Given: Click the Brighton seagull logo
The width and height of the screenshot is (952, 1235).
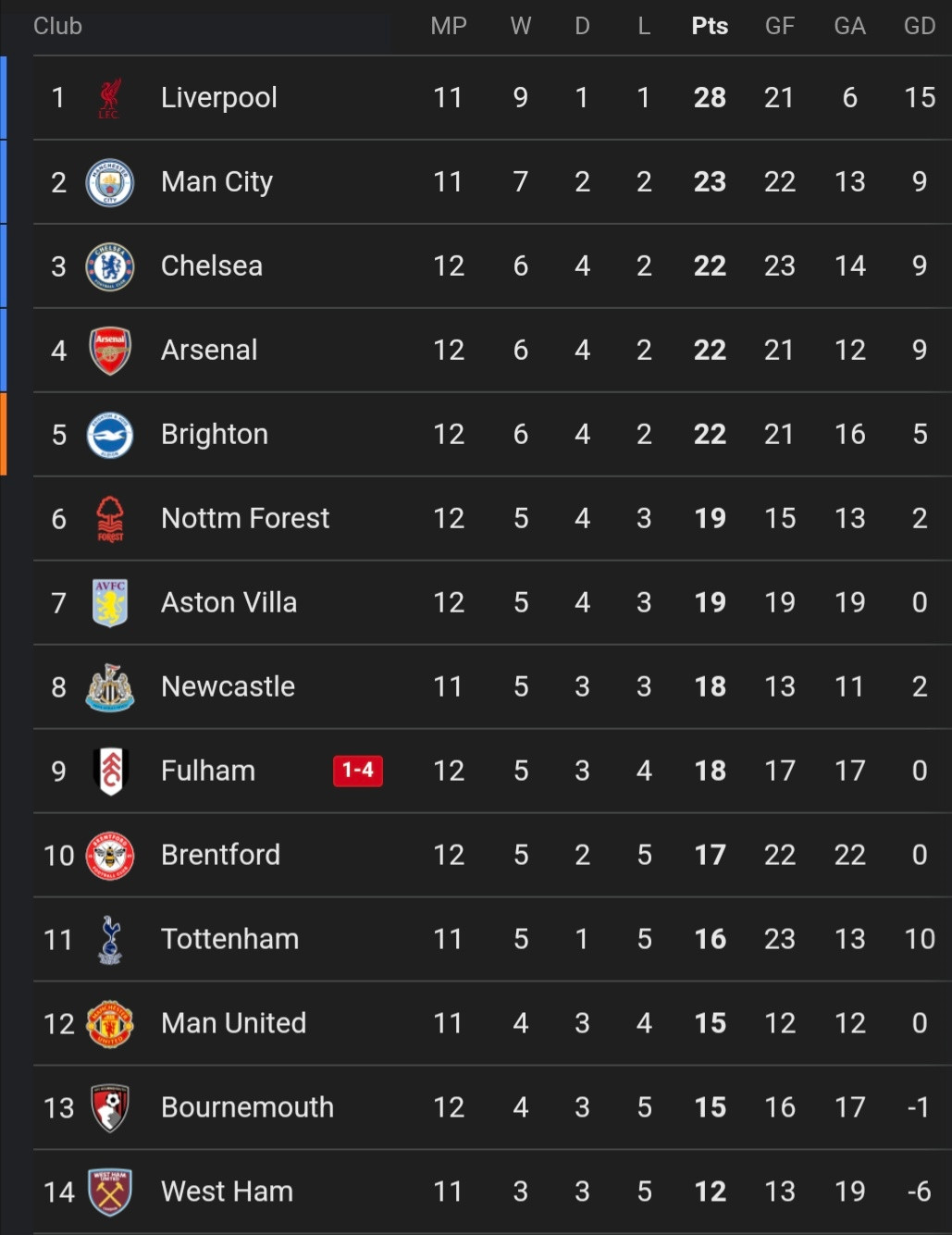Looking at the screenshot, I should tap(109, 435).
